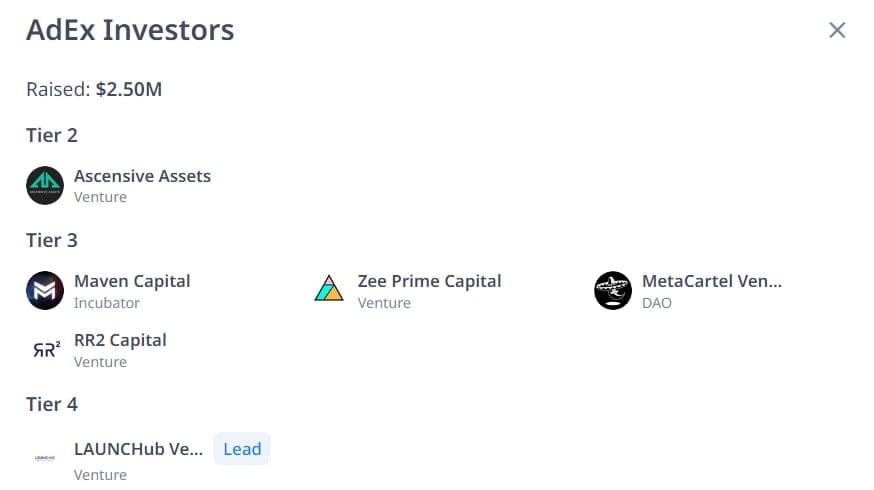Close the AdEx Investors dialog
This screenshot has height=490, width=874.
837,30
